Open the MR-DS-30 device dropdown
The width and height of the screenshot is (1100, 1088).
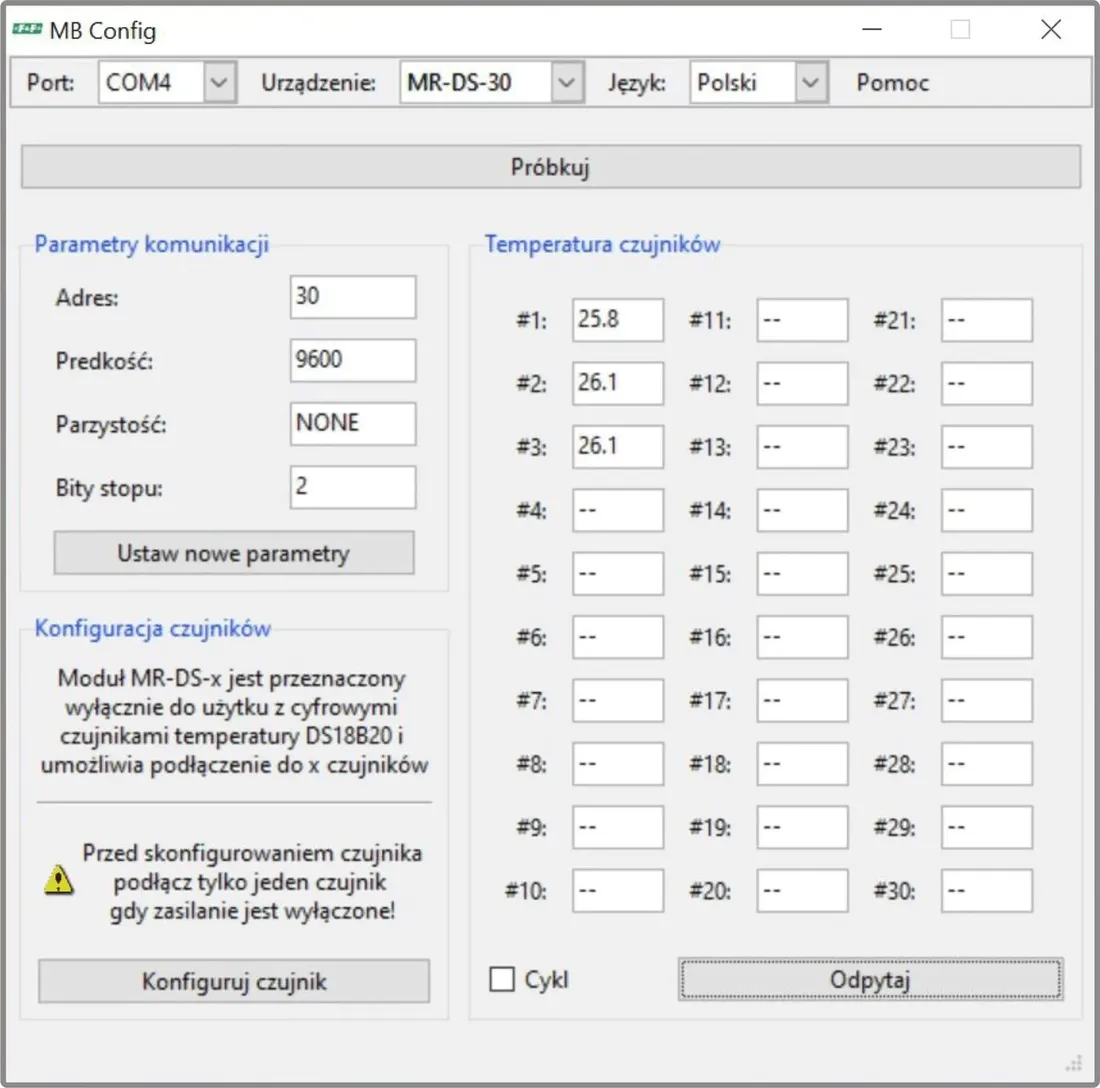click(567, 83)
